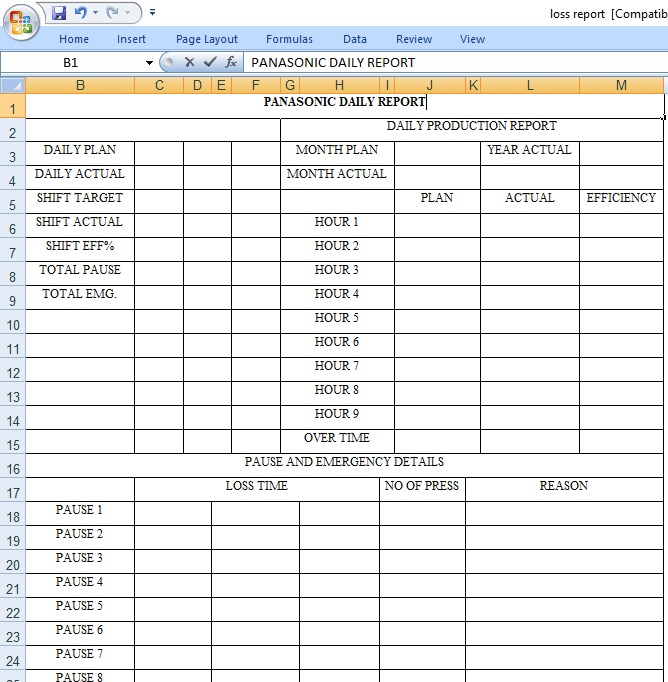Select the TOTAL EMG. cell
Viewport: 668px width, 682px height.
[x=80, y=297]
